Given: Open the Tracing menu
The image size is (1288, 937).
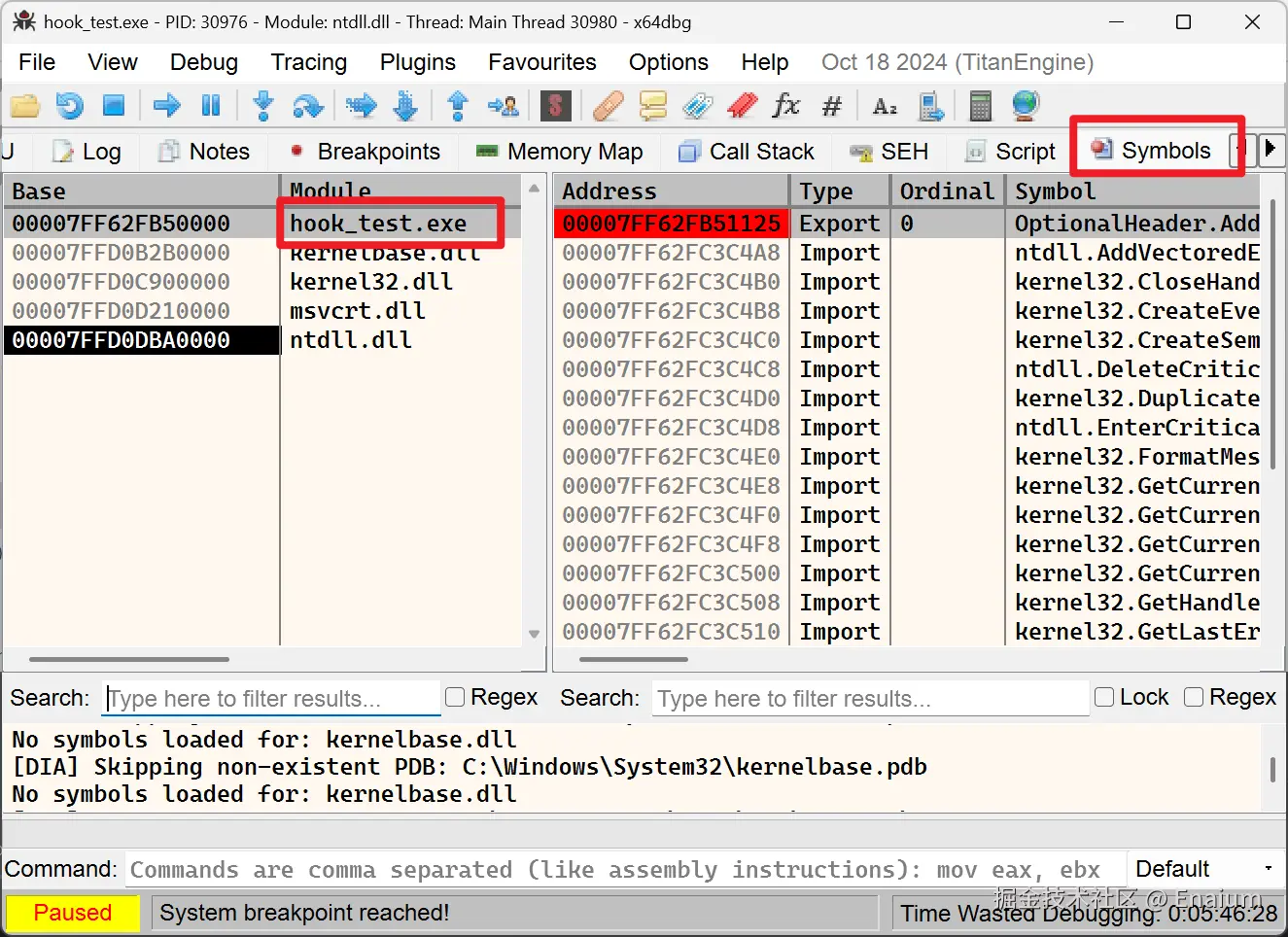Looking at the screenshot, I should pyautogui.click(x=309, y=62).
